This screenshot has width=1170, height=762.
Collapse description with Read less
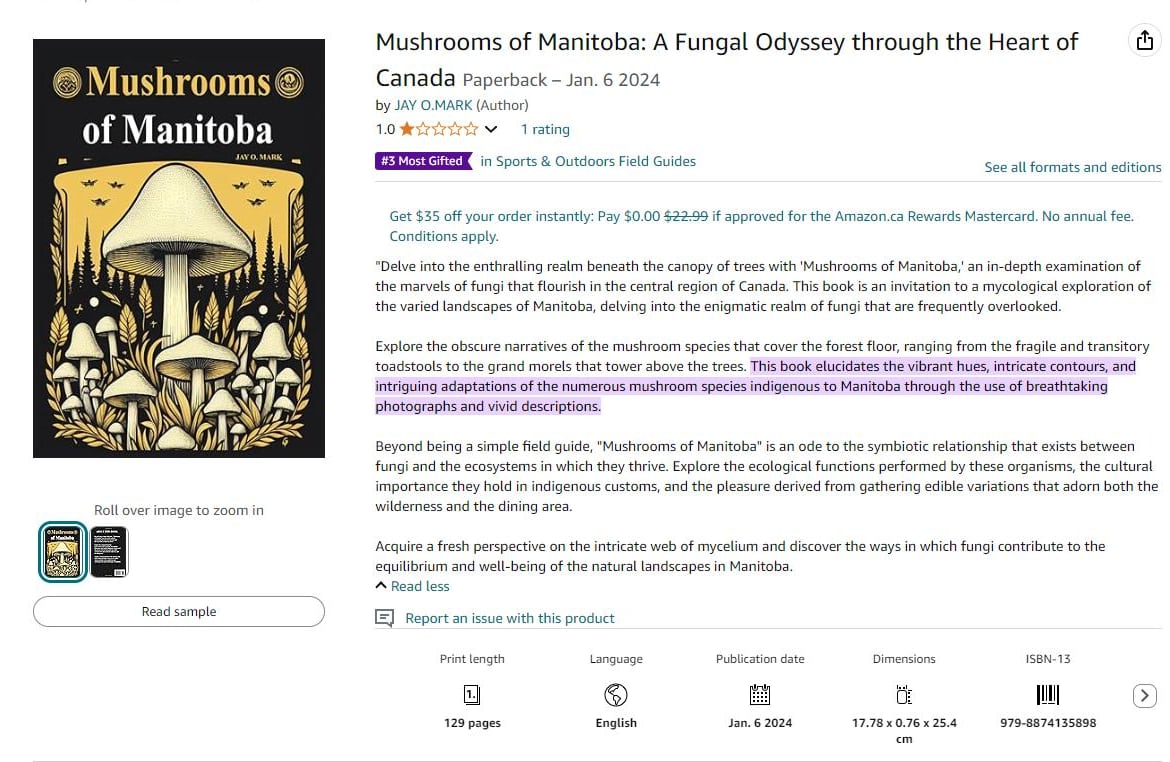[x=413, y=586]
